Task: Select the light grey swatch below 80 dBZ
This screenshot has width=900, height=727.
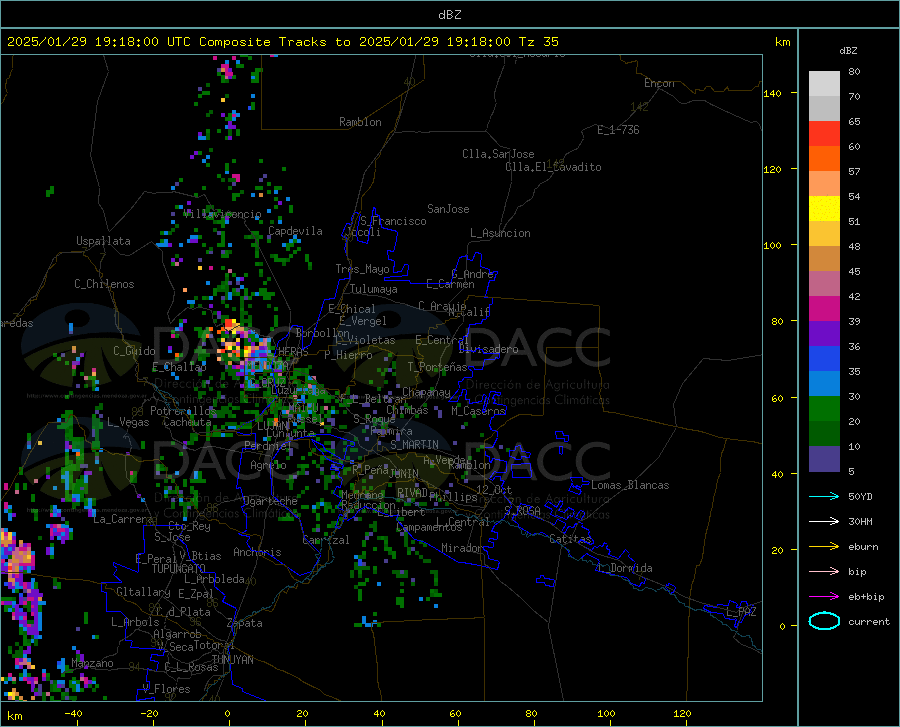Action: coord(824,84)
